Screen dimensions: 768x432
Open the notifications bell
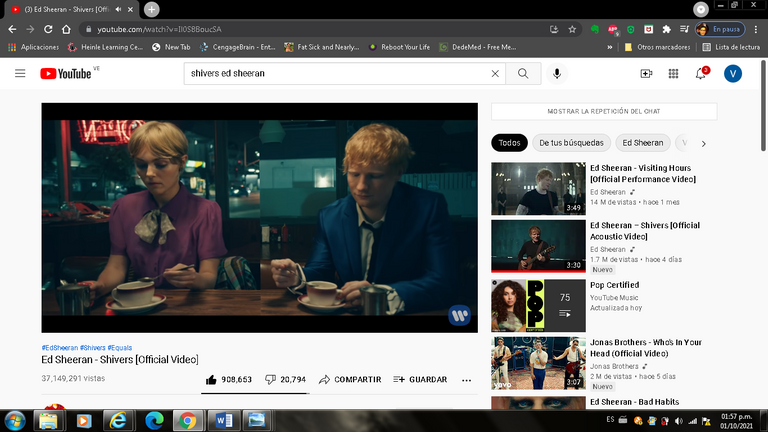coord(701,73)
